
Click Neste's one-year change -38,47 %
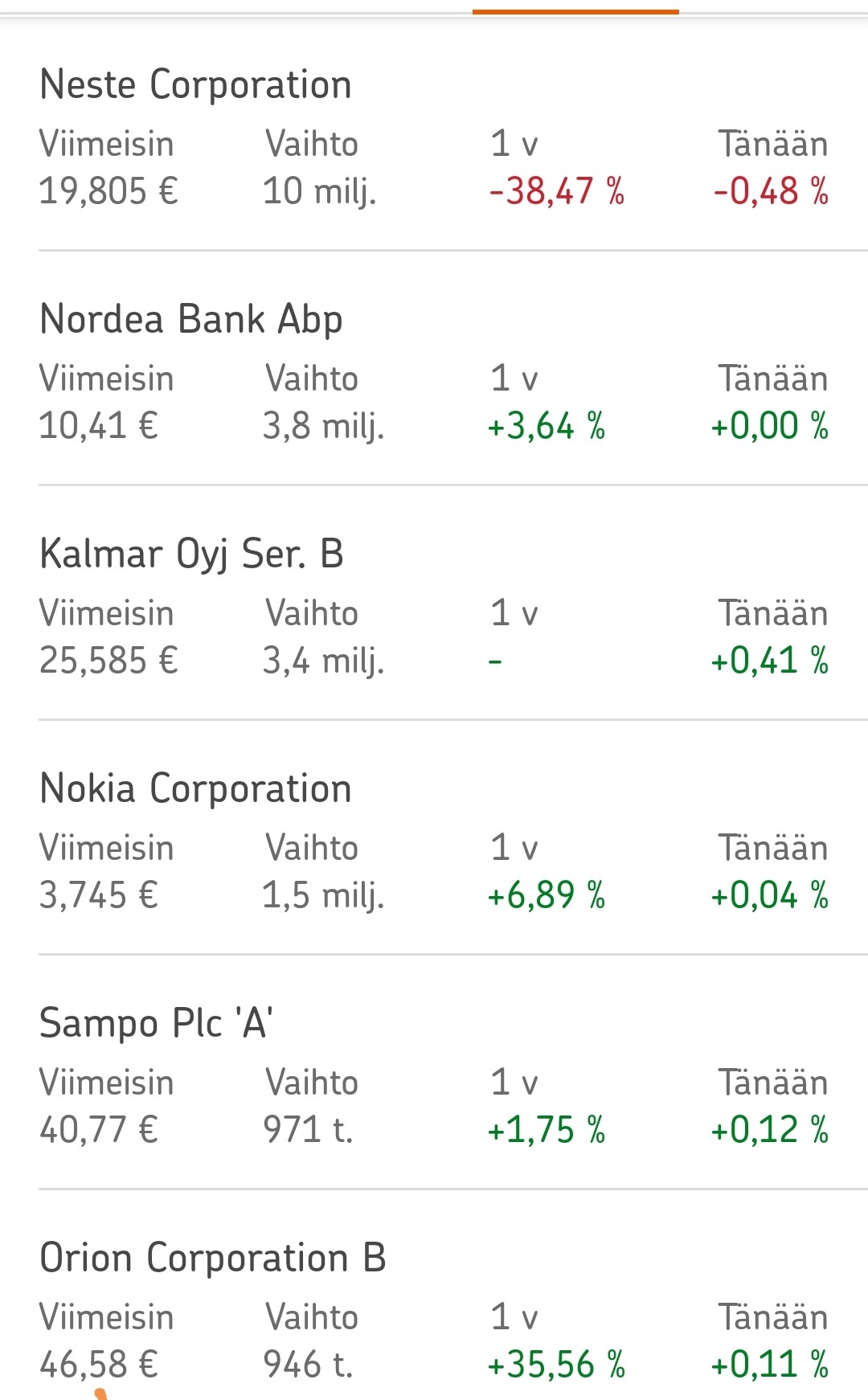coord(556,191)
